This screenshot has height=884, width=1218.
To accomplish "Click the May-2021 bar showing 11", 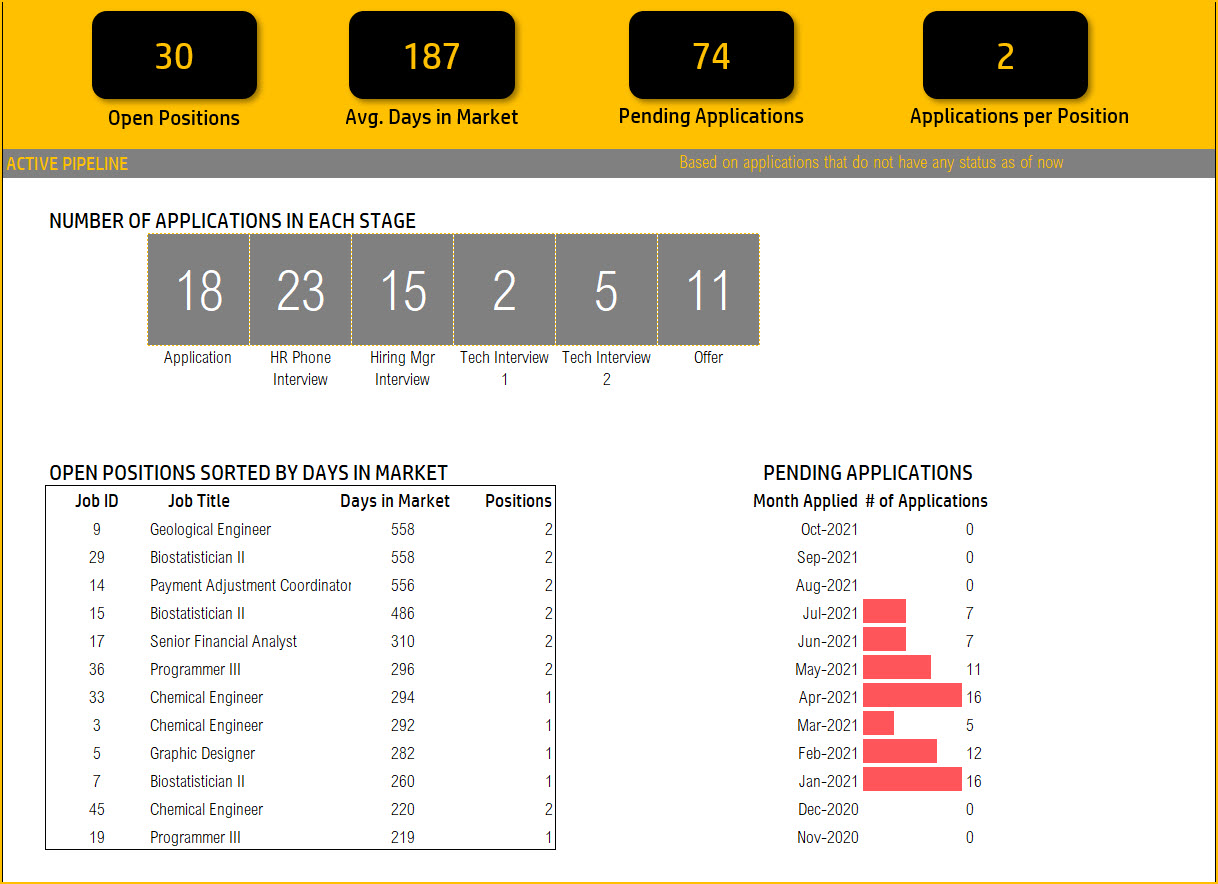I will (897, 668).
